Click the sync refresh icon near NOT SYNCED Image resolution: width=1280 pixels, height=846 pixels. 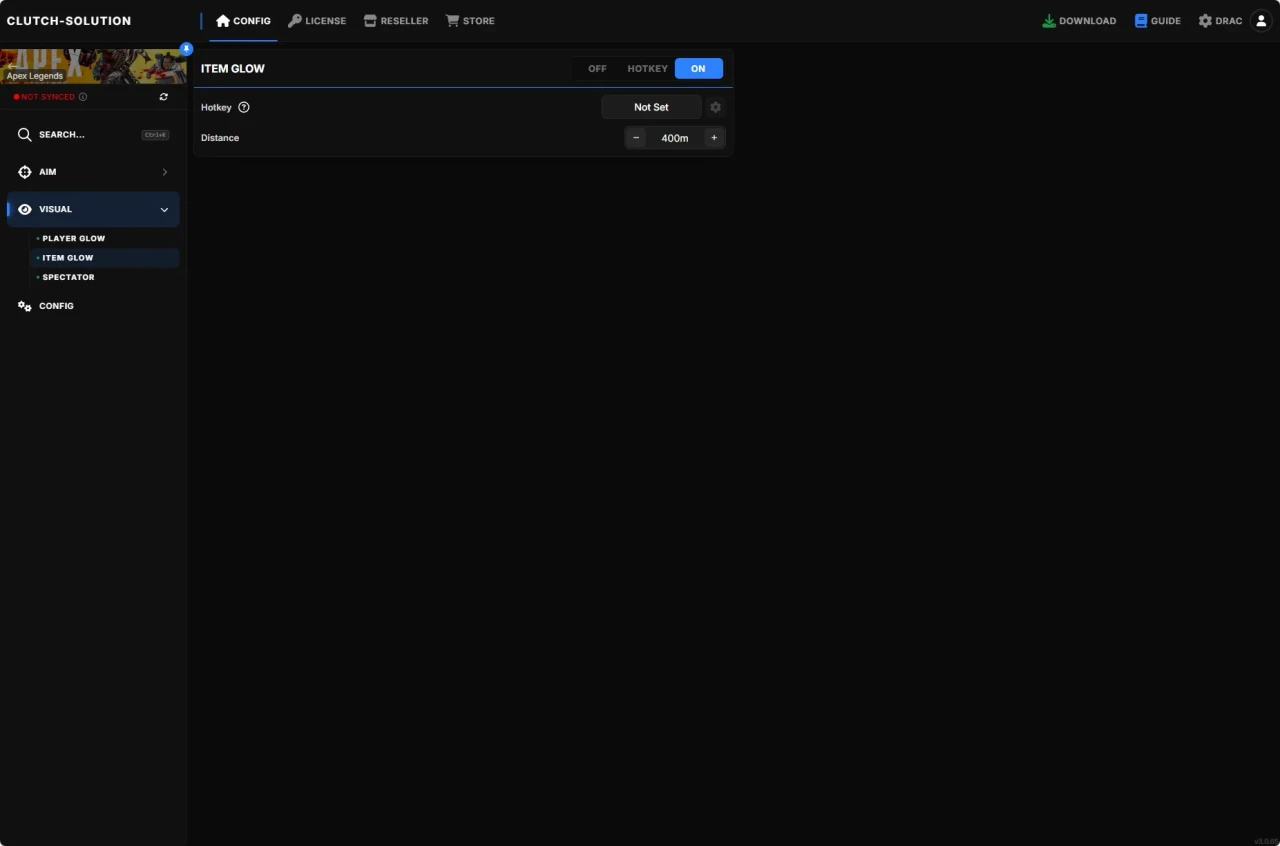pos(163,96)
